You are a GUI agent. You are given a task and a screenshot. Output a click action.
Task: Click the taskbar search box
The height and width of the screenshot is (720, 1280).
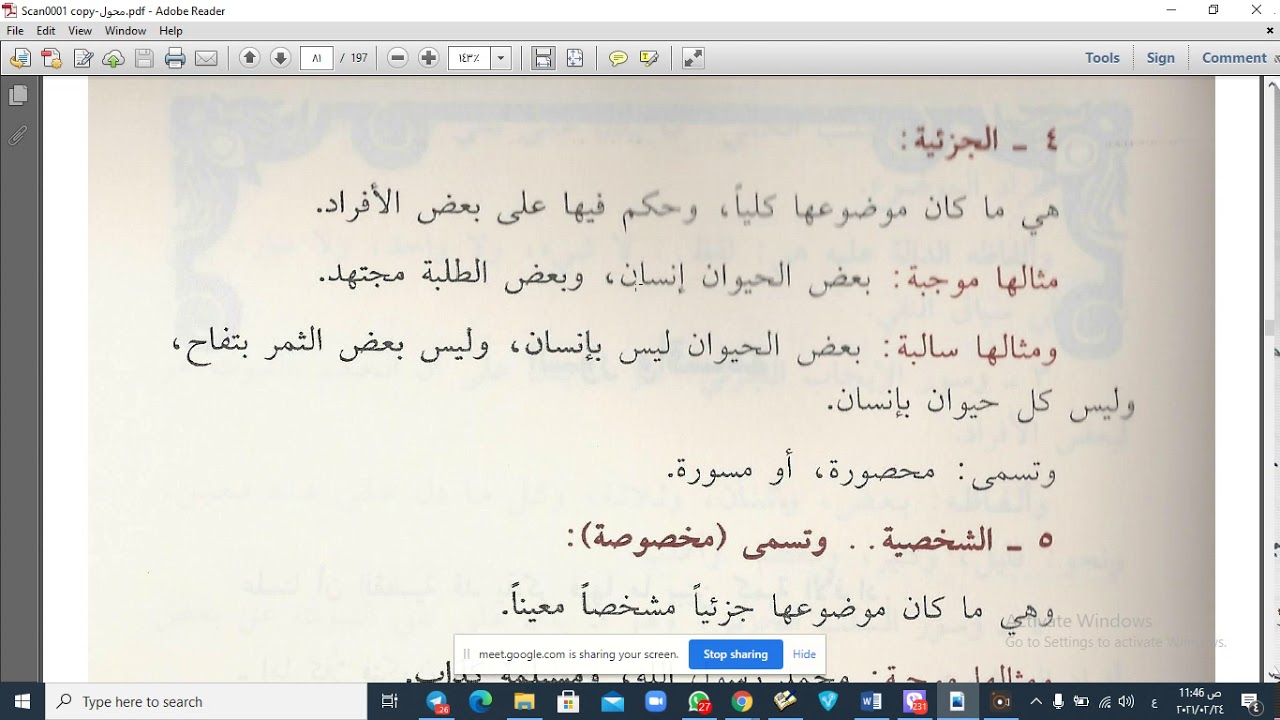coord(207,701)
